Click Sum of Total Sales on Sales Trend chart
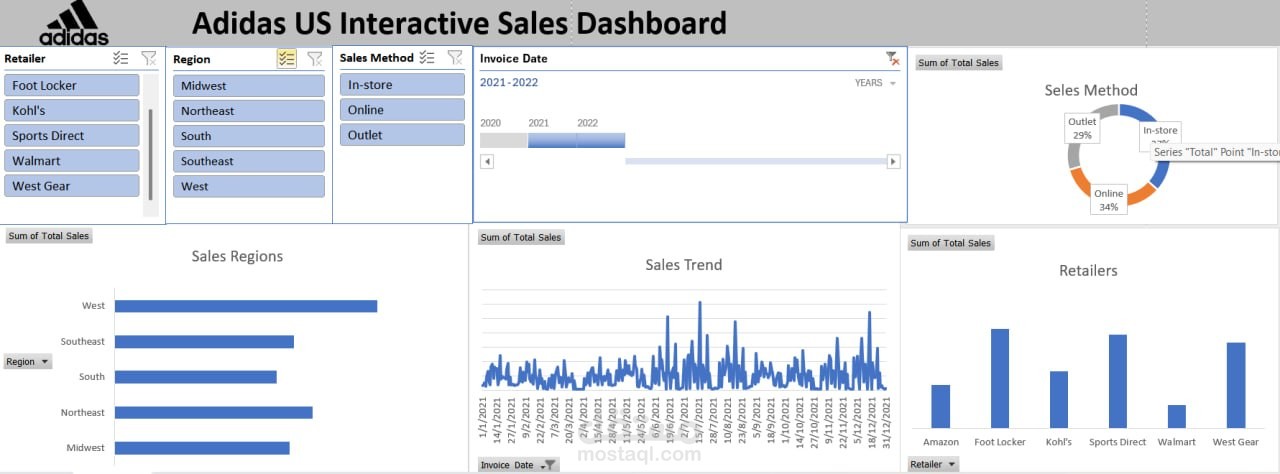 coord(521,237)
